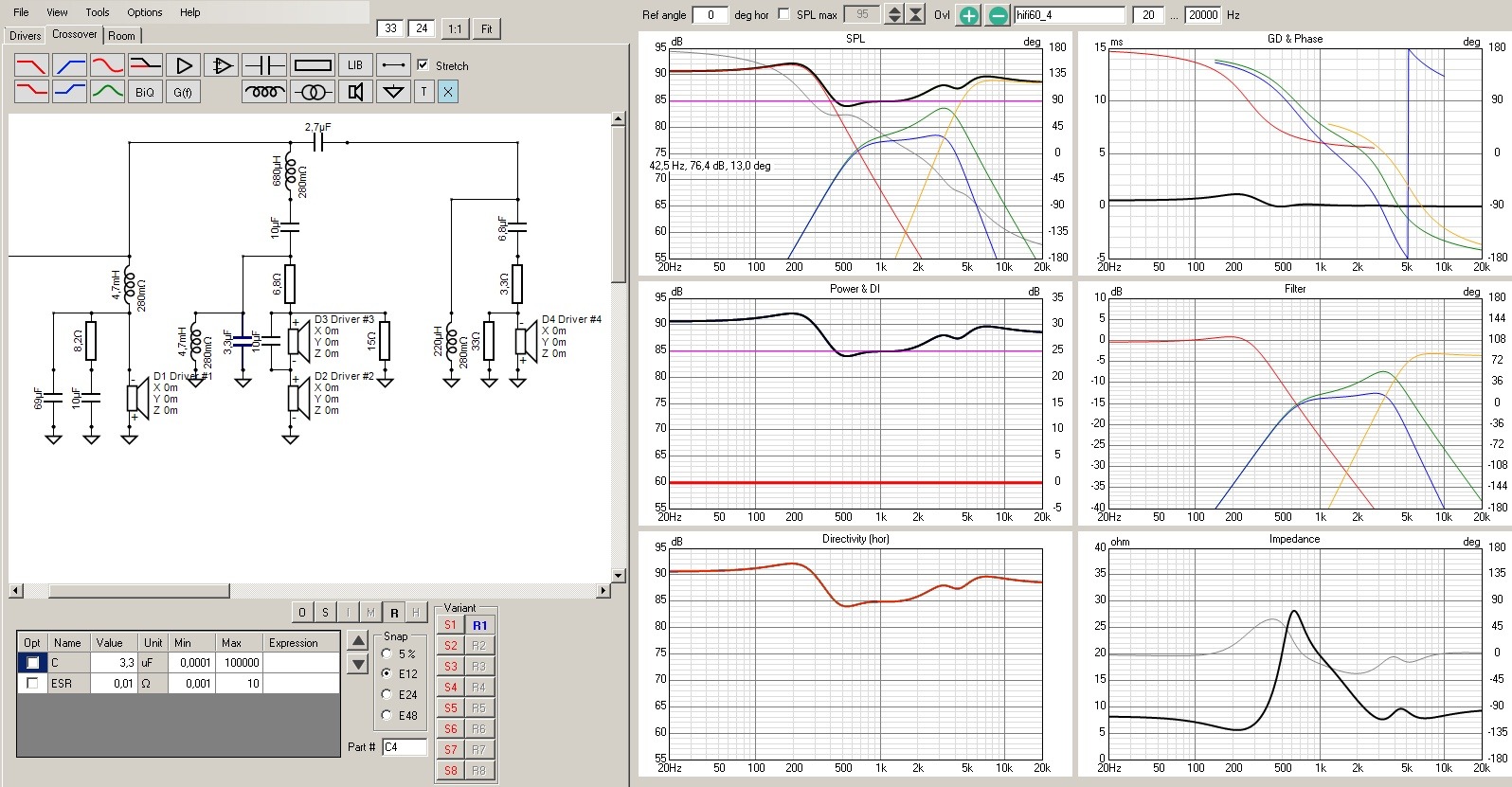Tick the Opt checkbox for row ESR
Viewport: 1512px width, 787px height.
33,683
